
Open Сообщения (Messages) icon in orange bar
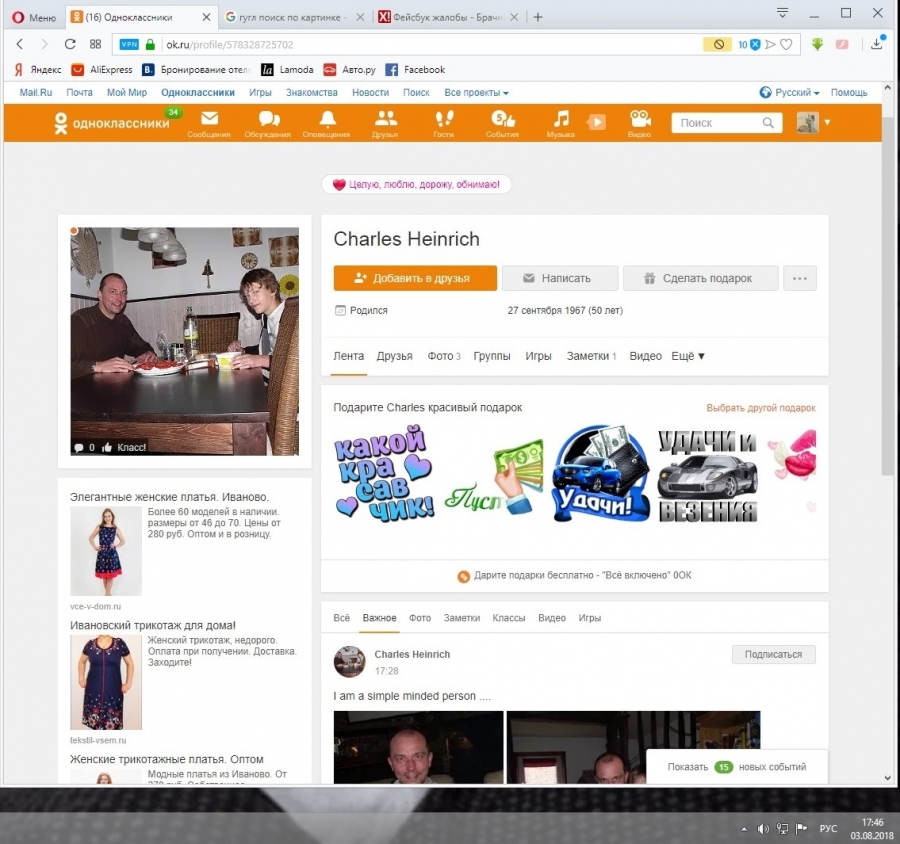coord(208,122)
